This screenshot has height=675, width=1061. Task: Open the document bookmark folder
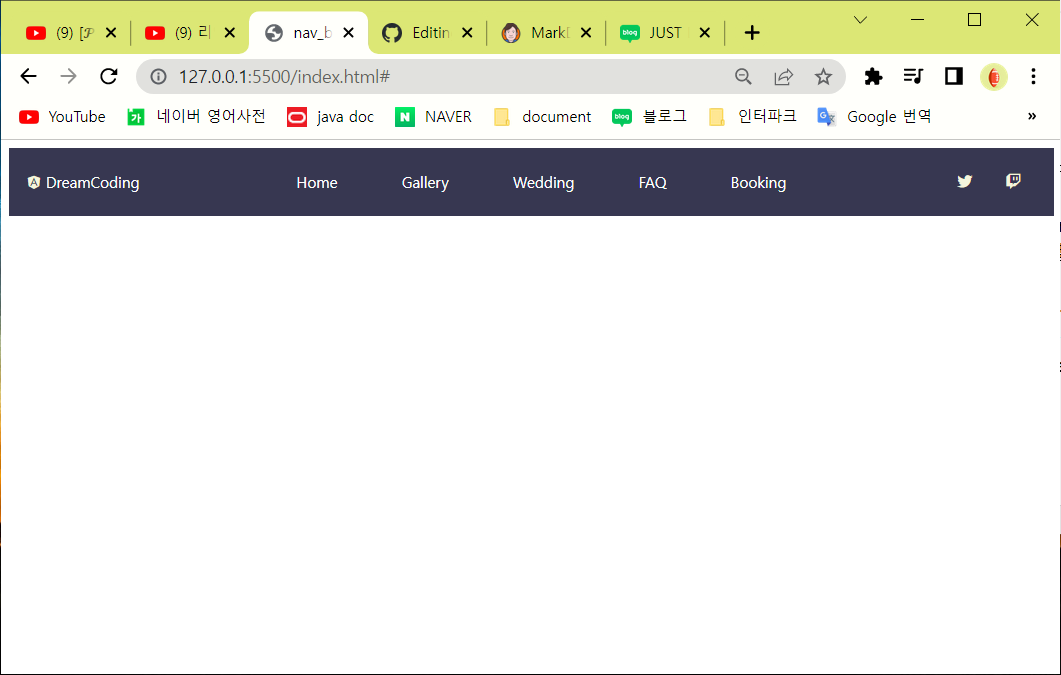[542, 116]
